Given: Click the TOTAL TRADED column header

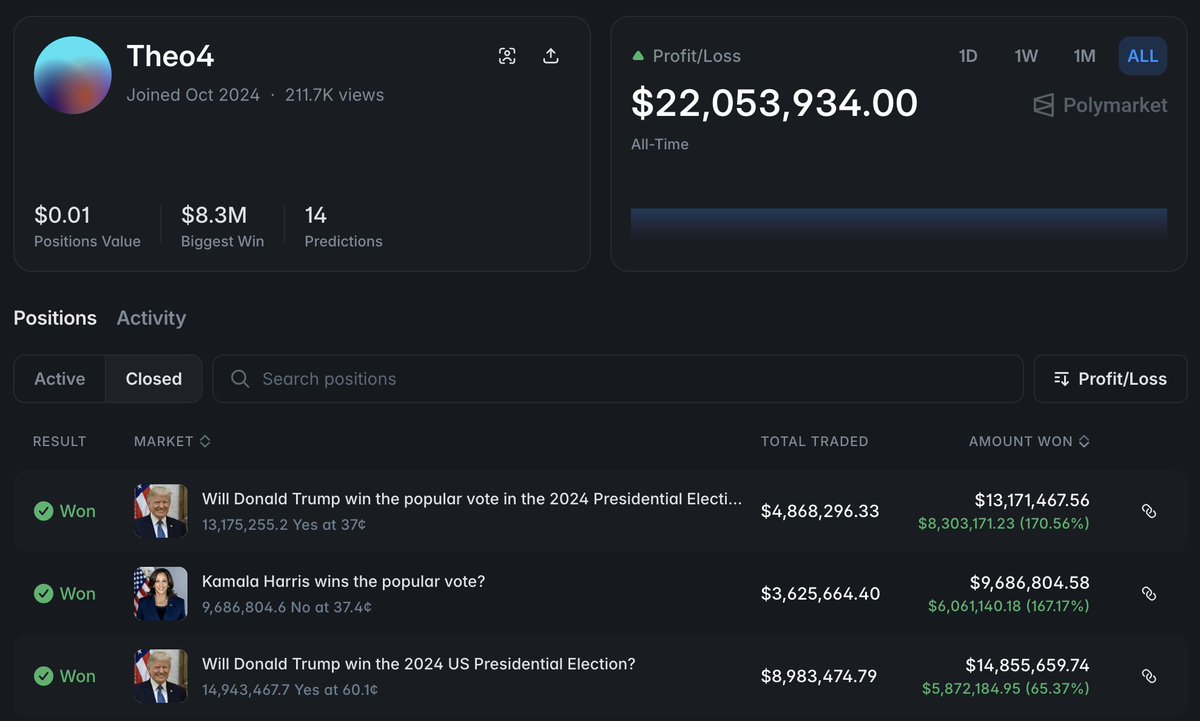Looking at the screenshot, I should click(815, 441).
